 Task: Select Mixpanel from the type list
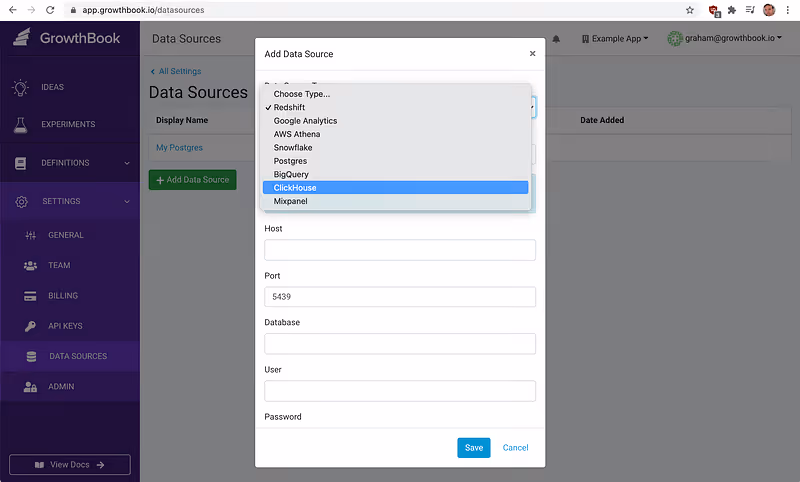(395, 201)
